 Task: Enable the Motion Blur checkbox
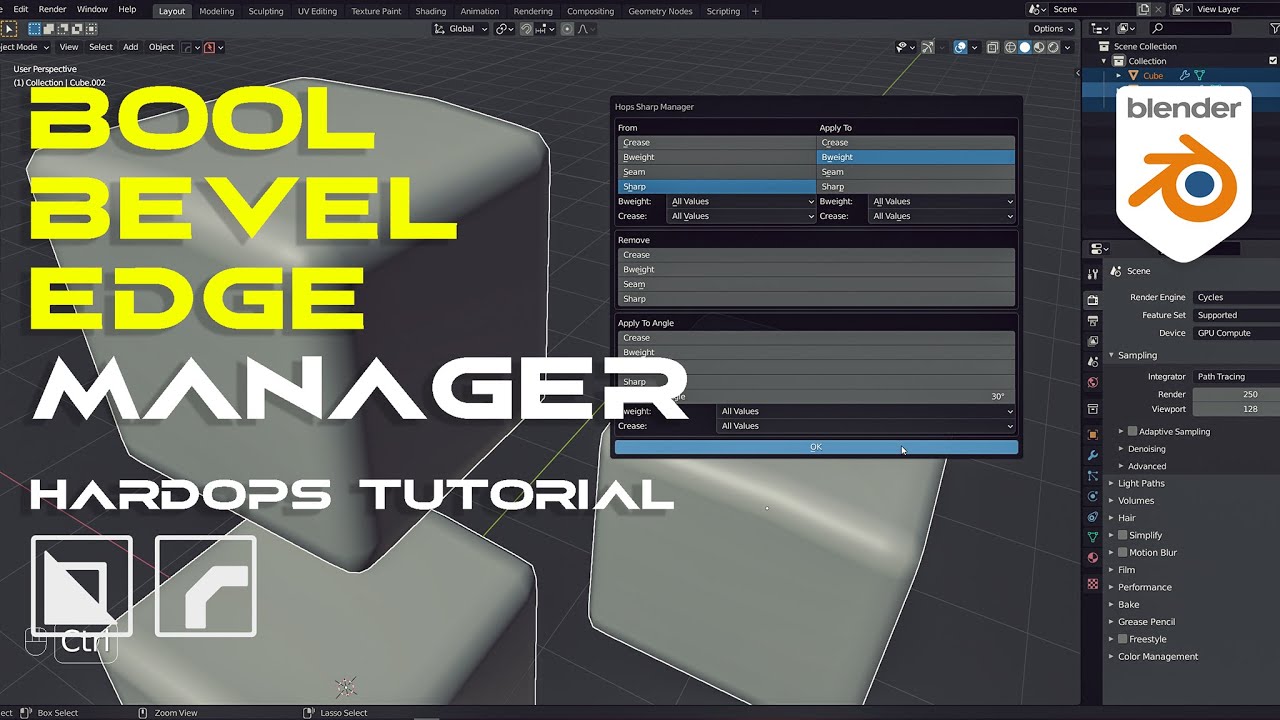click(x=1122, y=552)
